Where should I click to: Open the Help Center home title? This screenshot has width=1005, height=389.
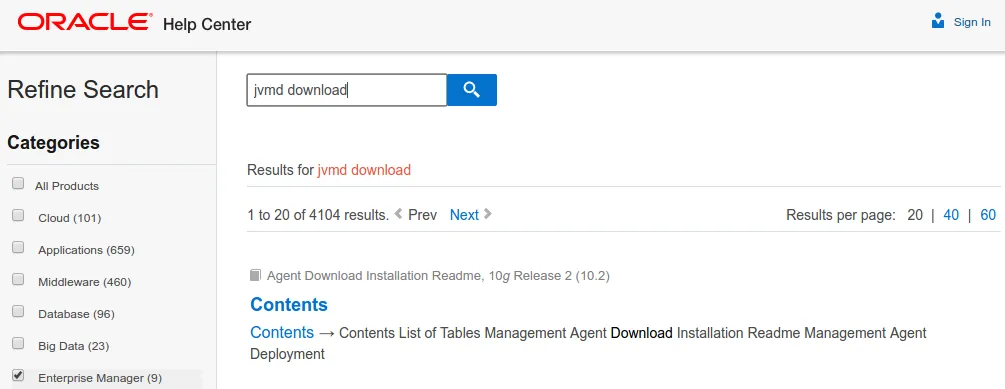click(207, 24)
